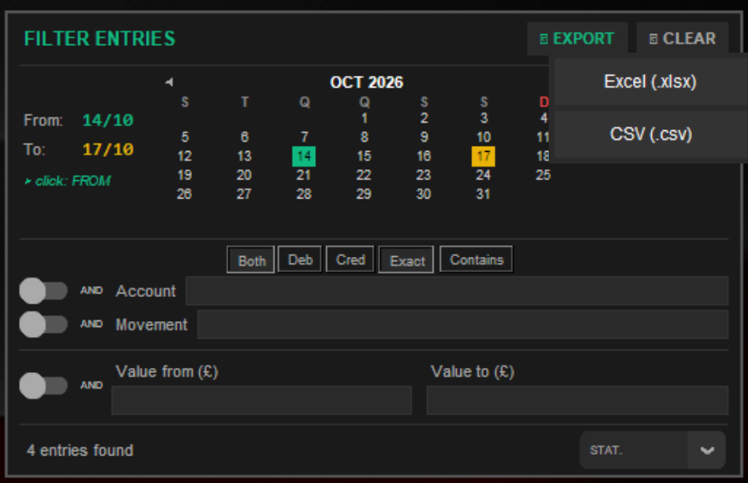Pick day 10 in the calendar
The width and height of the screenshot is (748, 483).
tap(483, 137)
